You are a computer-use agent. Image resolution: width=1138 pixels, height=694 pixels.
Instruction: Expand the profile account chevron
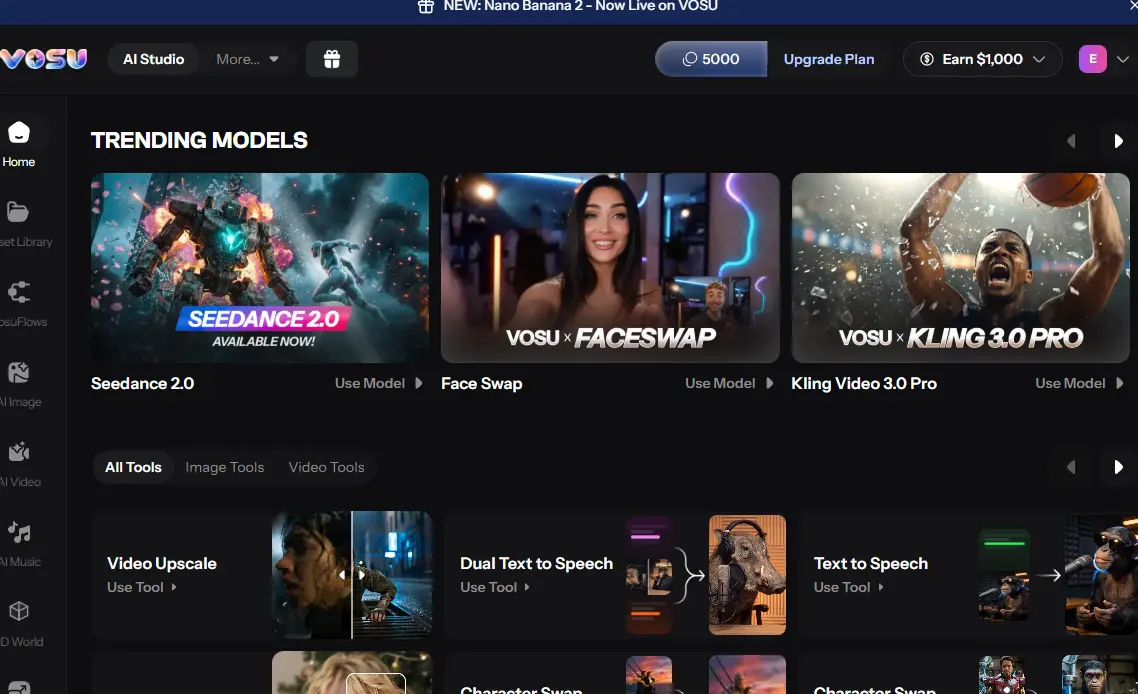pos(1123,59)
